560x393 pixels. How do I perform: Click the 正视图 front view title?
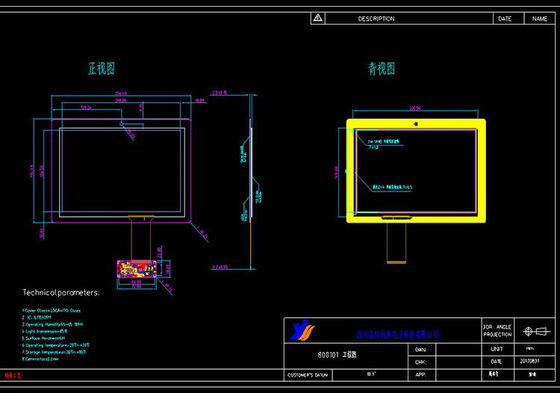pos(102,68)
